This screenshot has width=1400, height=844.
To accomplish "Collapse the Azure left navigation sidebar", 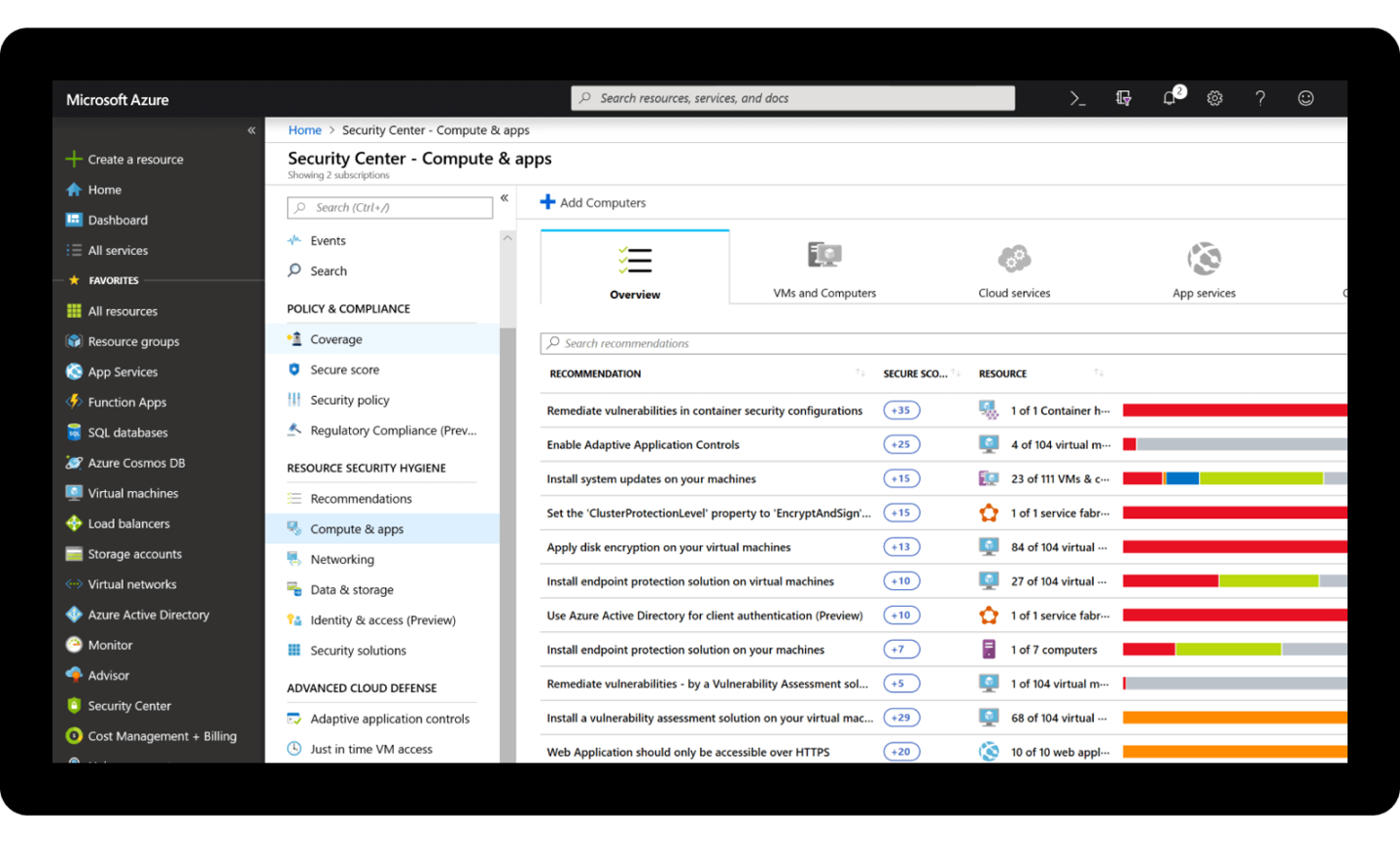I will tap(251, 130).
